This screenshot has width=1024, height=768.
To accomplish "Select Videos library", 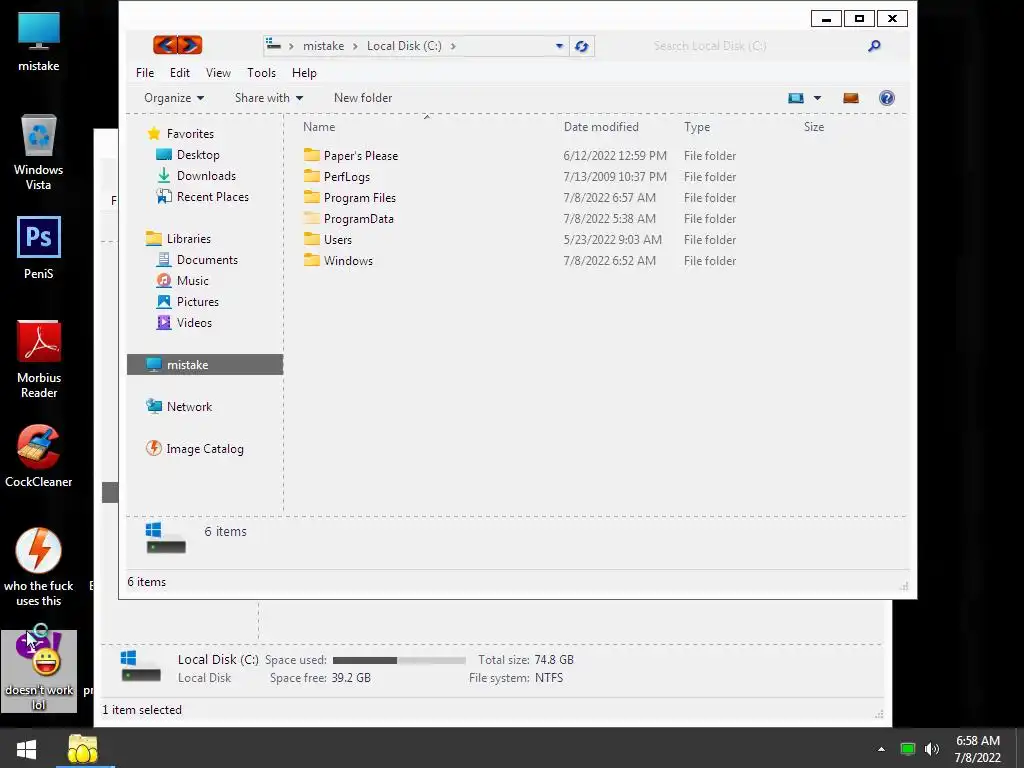I will pyautogui.click(x=184, y=322).
